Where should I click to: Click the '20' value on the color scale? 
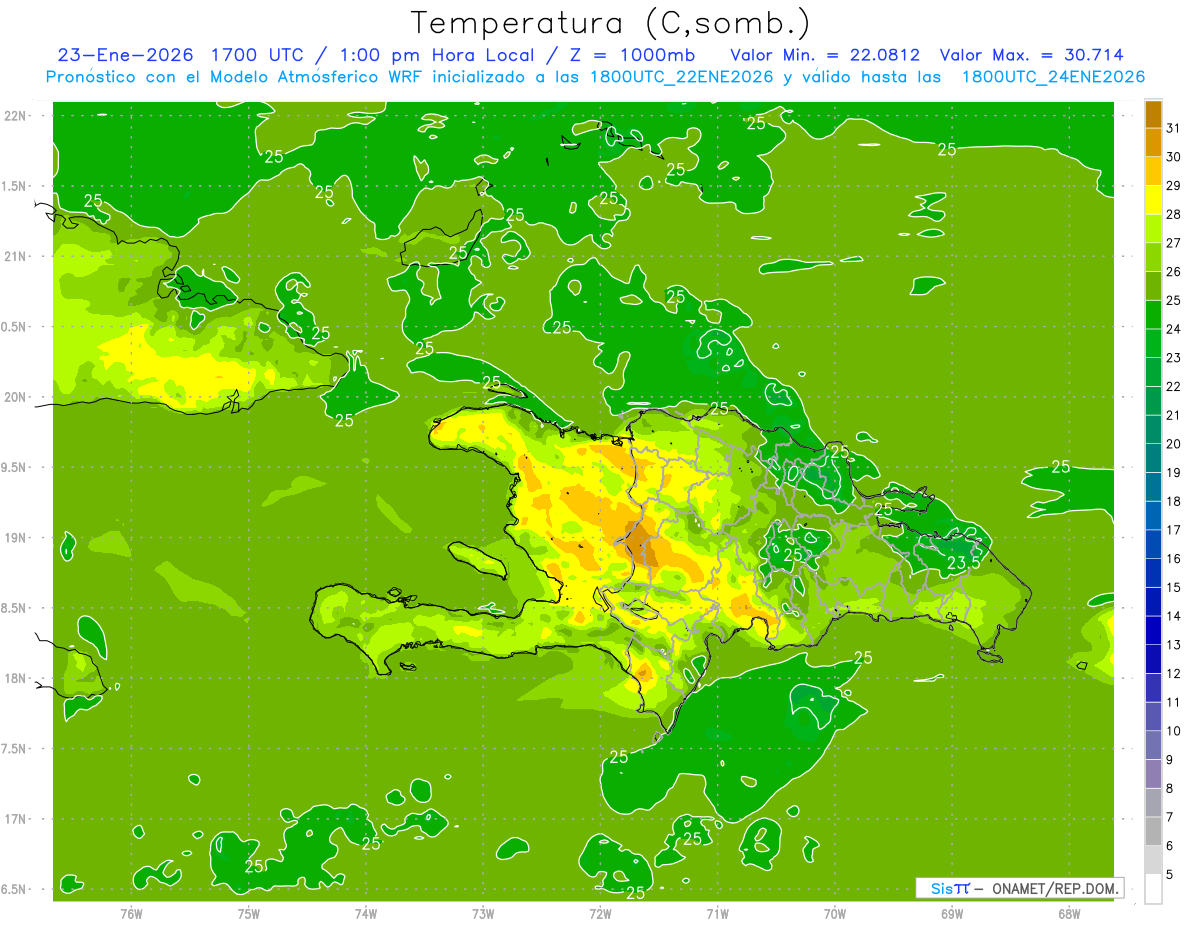point(1174,443)
